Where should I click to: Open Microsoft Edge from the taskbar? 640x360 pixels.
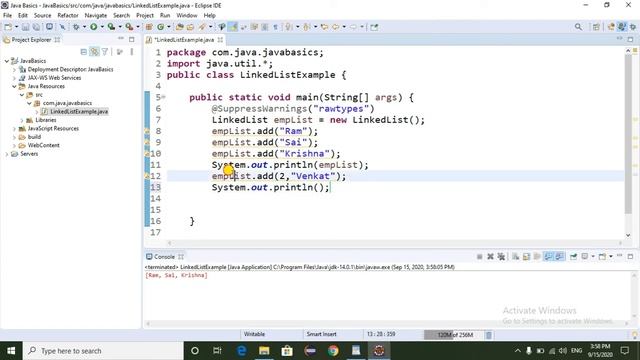(x=242, y=351)
